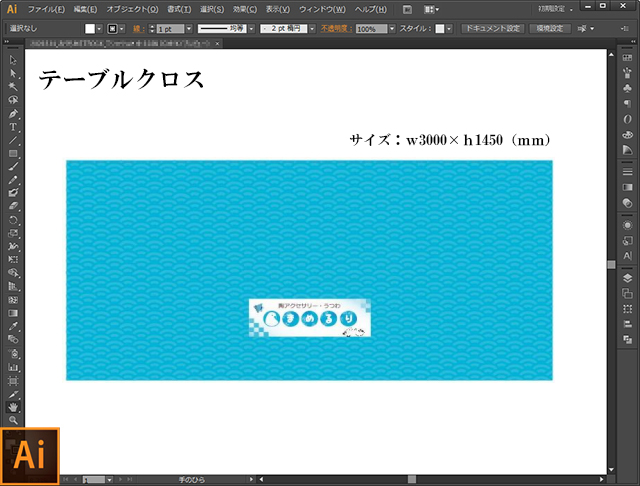The image size is (640, 486).
Task: Select the Direct Selection tool
Action: 13,74
